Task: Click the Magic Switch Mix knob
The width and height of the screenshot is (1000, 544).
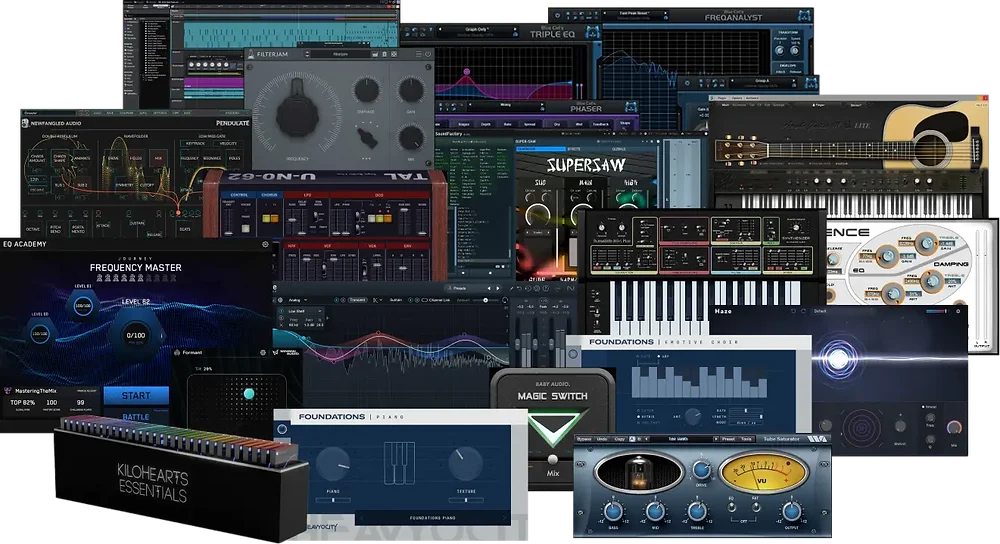Action: [x=552, y=459]
